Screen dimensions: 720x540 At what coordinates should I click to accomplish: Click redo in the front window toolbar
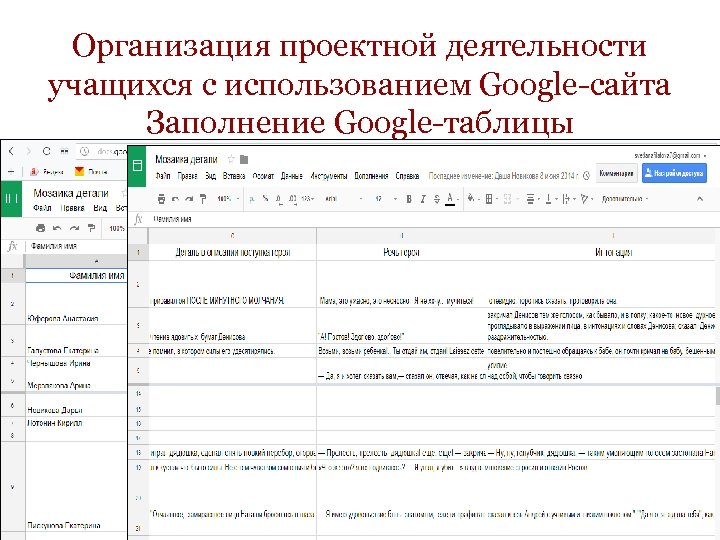click(189, 199)
